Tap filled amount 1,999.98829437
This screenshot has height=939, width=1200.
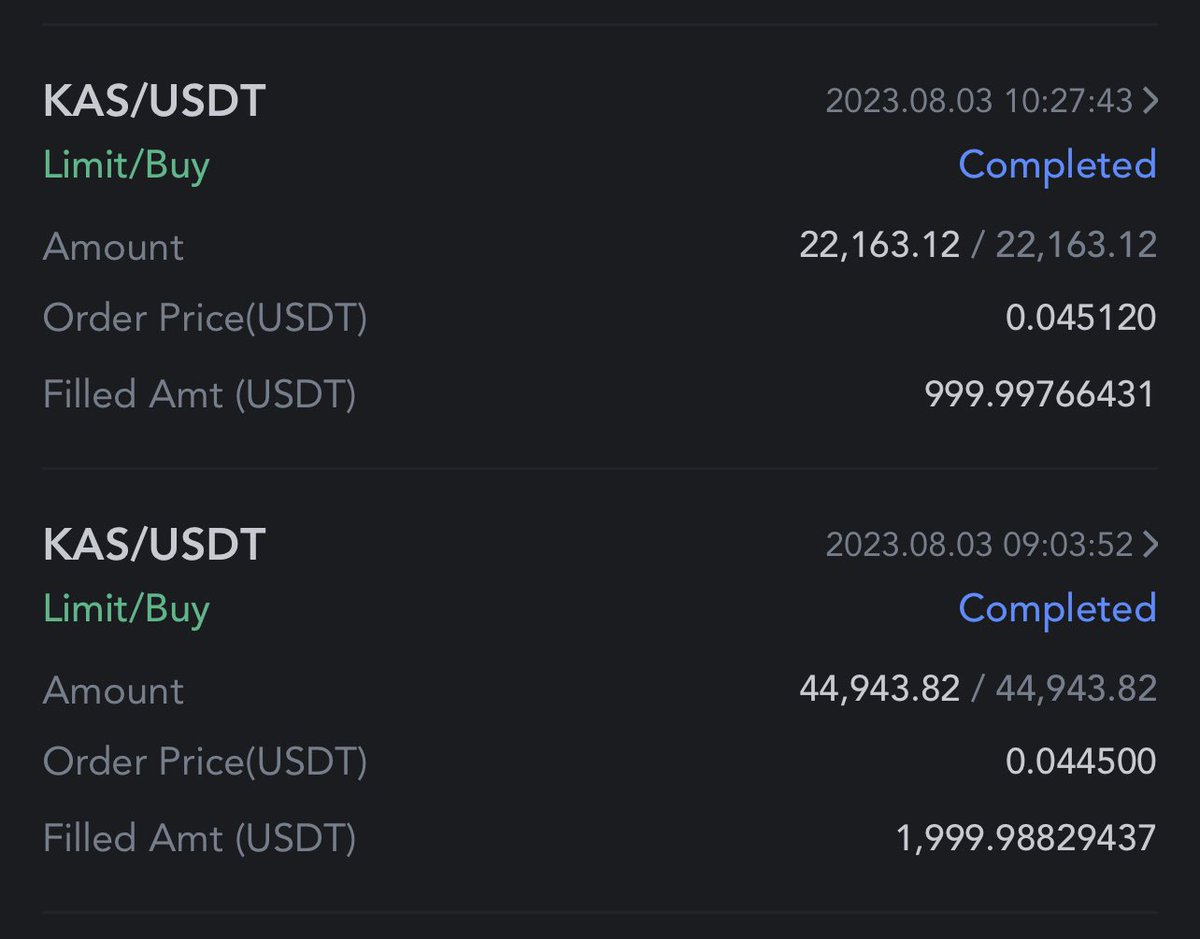point(1026,838)
